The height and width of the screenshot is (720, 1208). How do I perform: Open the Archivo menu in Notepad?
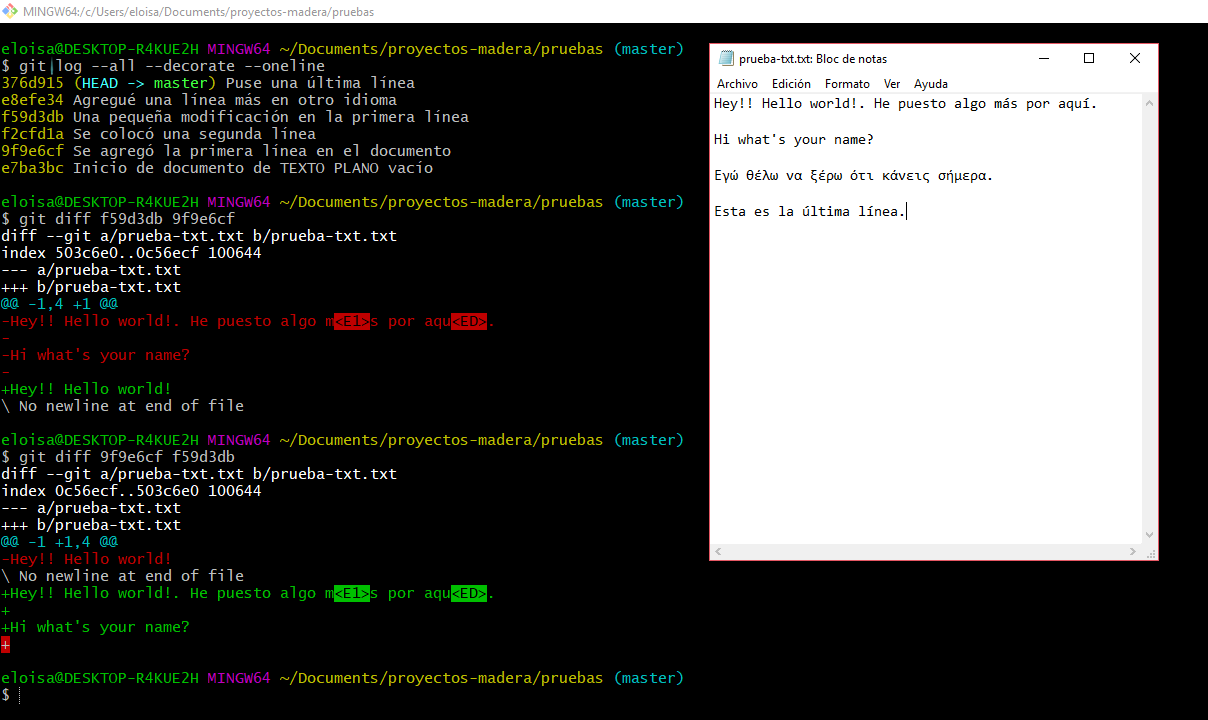[737, 84]
